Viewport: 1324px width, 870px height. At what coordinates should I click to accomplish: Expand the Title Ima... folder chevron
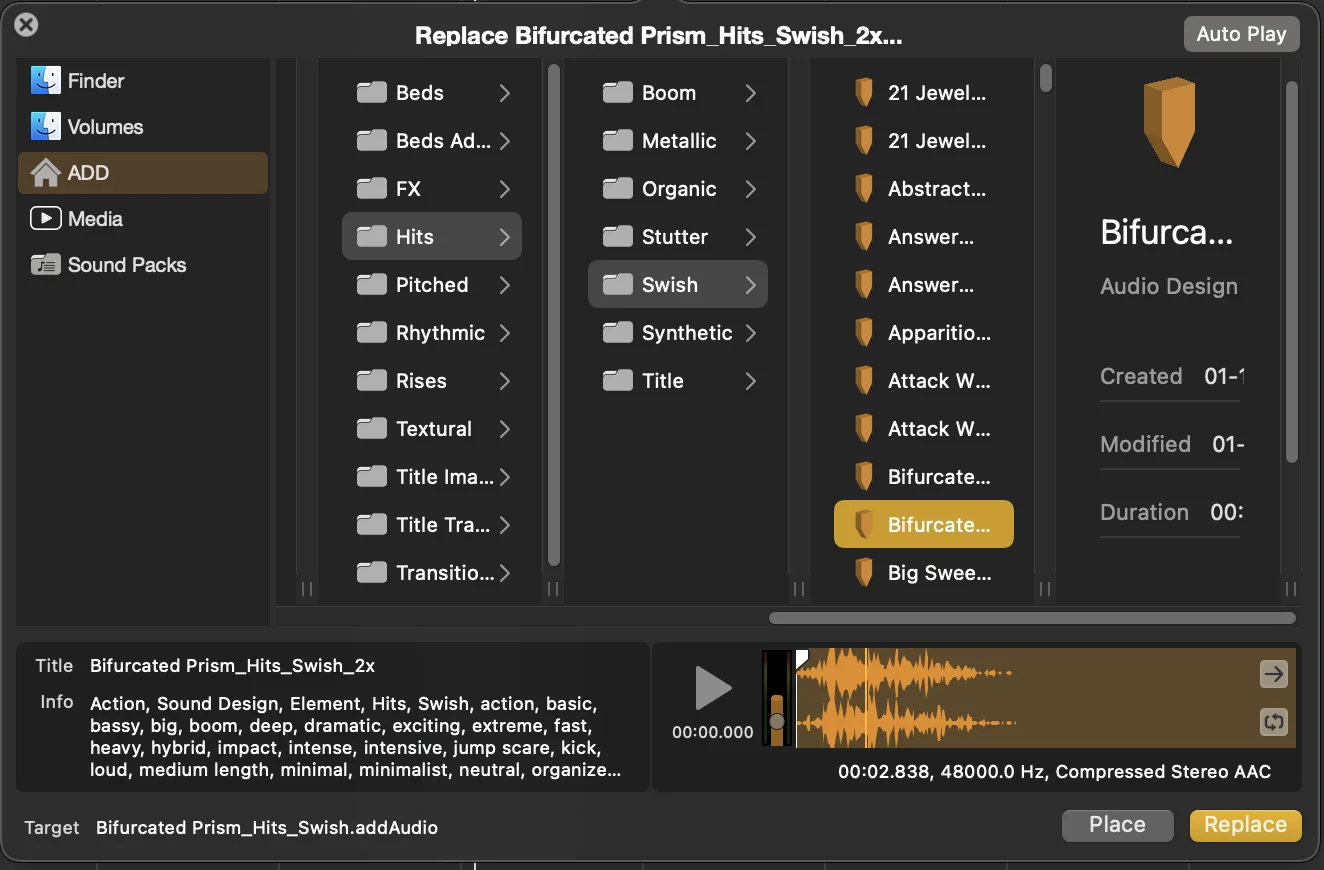click(x=505, y=477)
